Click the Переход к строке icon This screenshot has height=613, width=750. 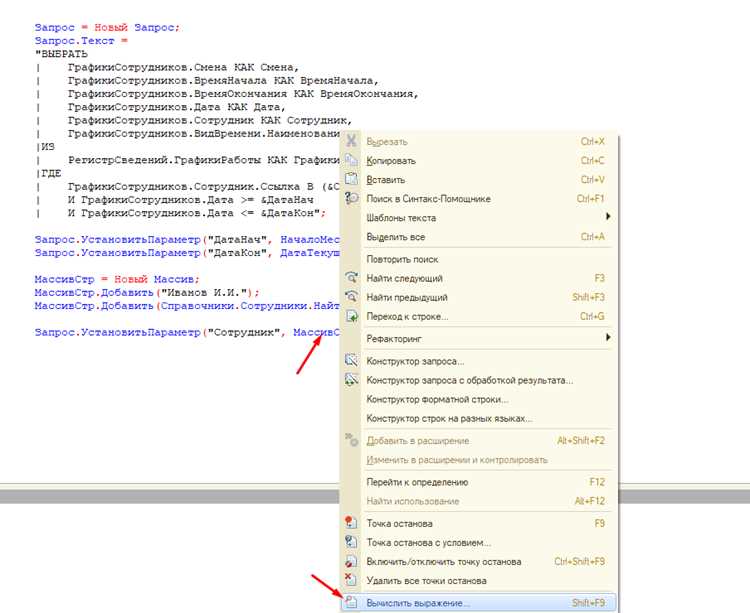click(x=351, y=316)
